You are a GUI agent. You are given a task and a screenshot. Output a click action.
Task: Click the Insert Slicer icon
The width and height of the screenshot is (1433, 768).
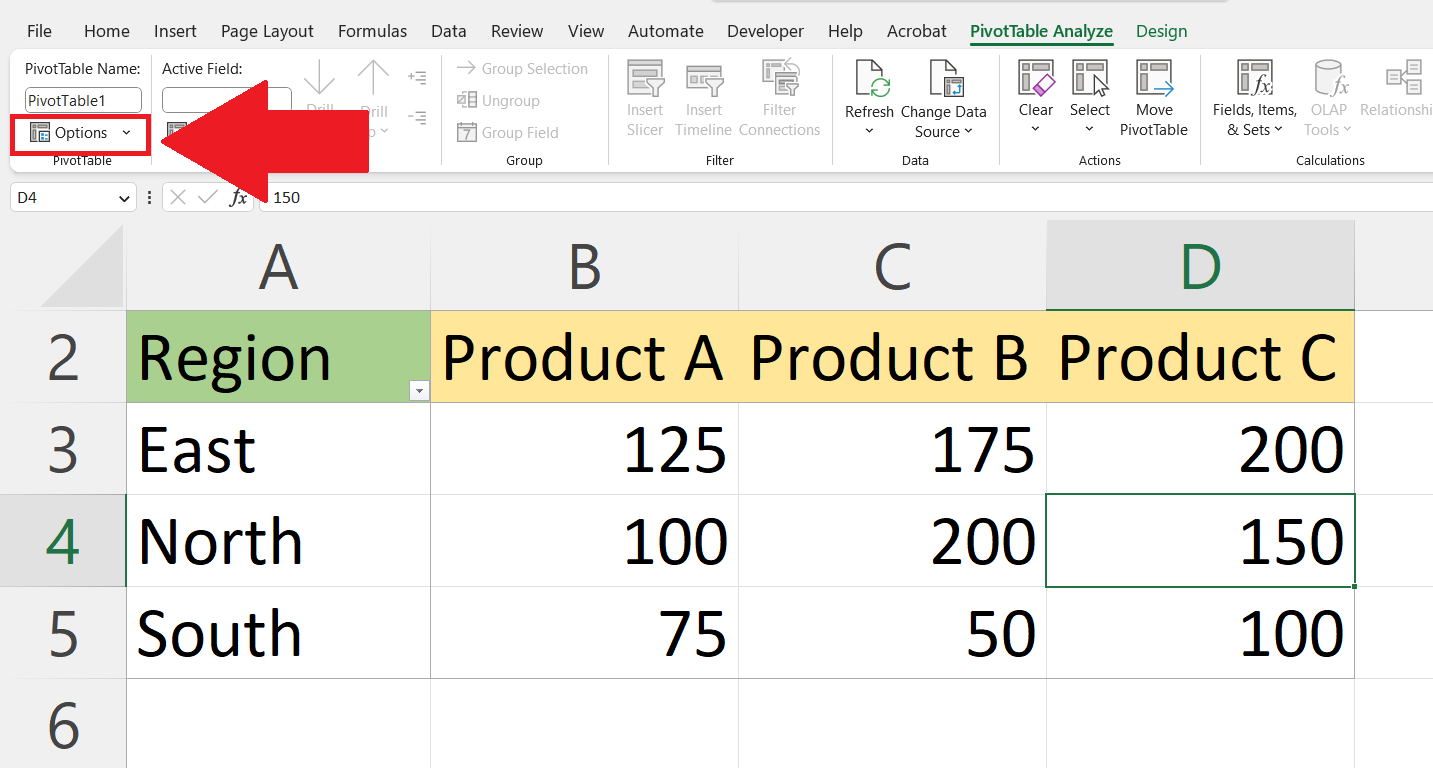(x=645, y=80)
